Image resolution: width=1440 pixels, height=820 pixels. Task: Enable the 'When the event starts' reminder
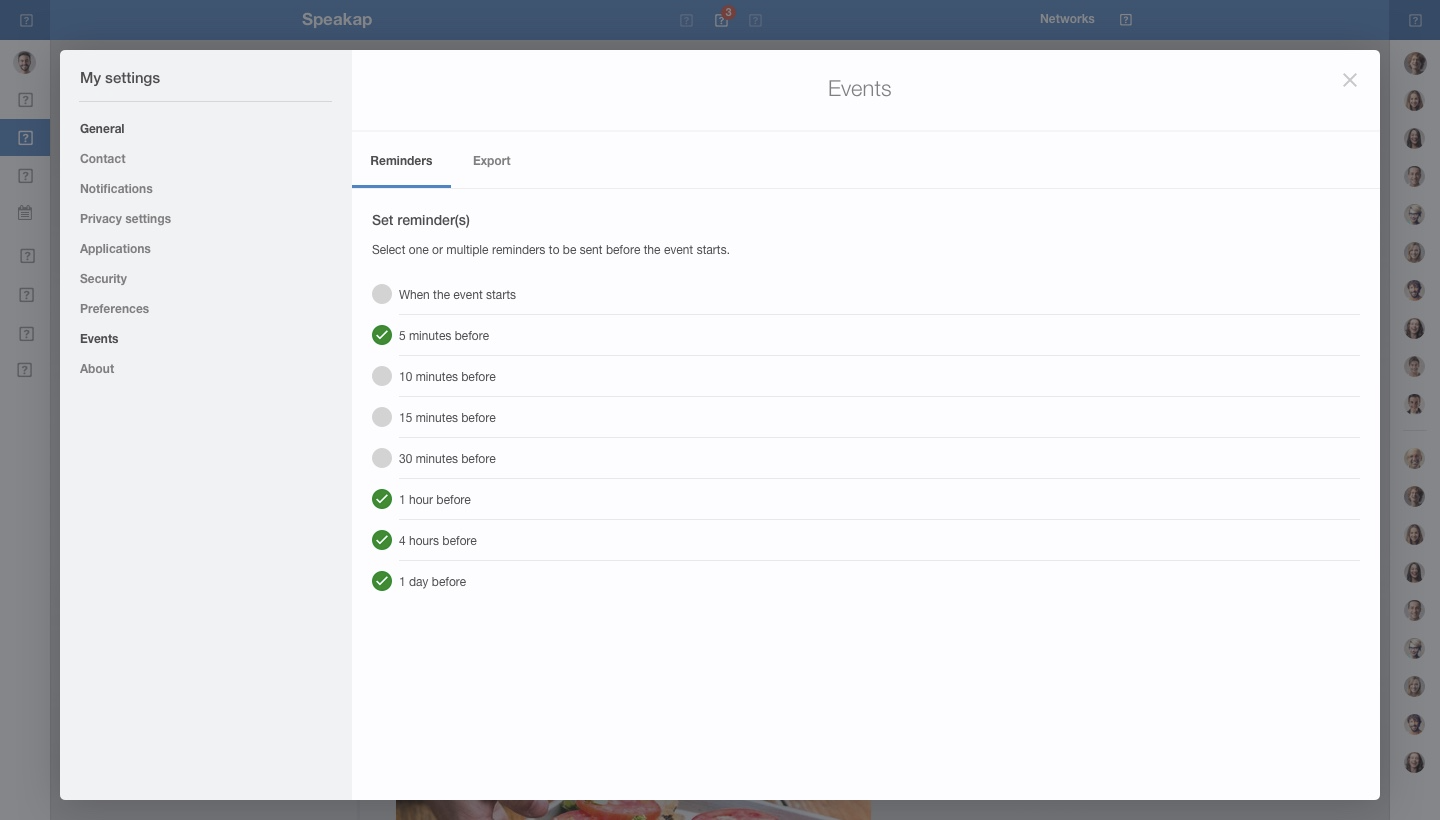point(382,294)
